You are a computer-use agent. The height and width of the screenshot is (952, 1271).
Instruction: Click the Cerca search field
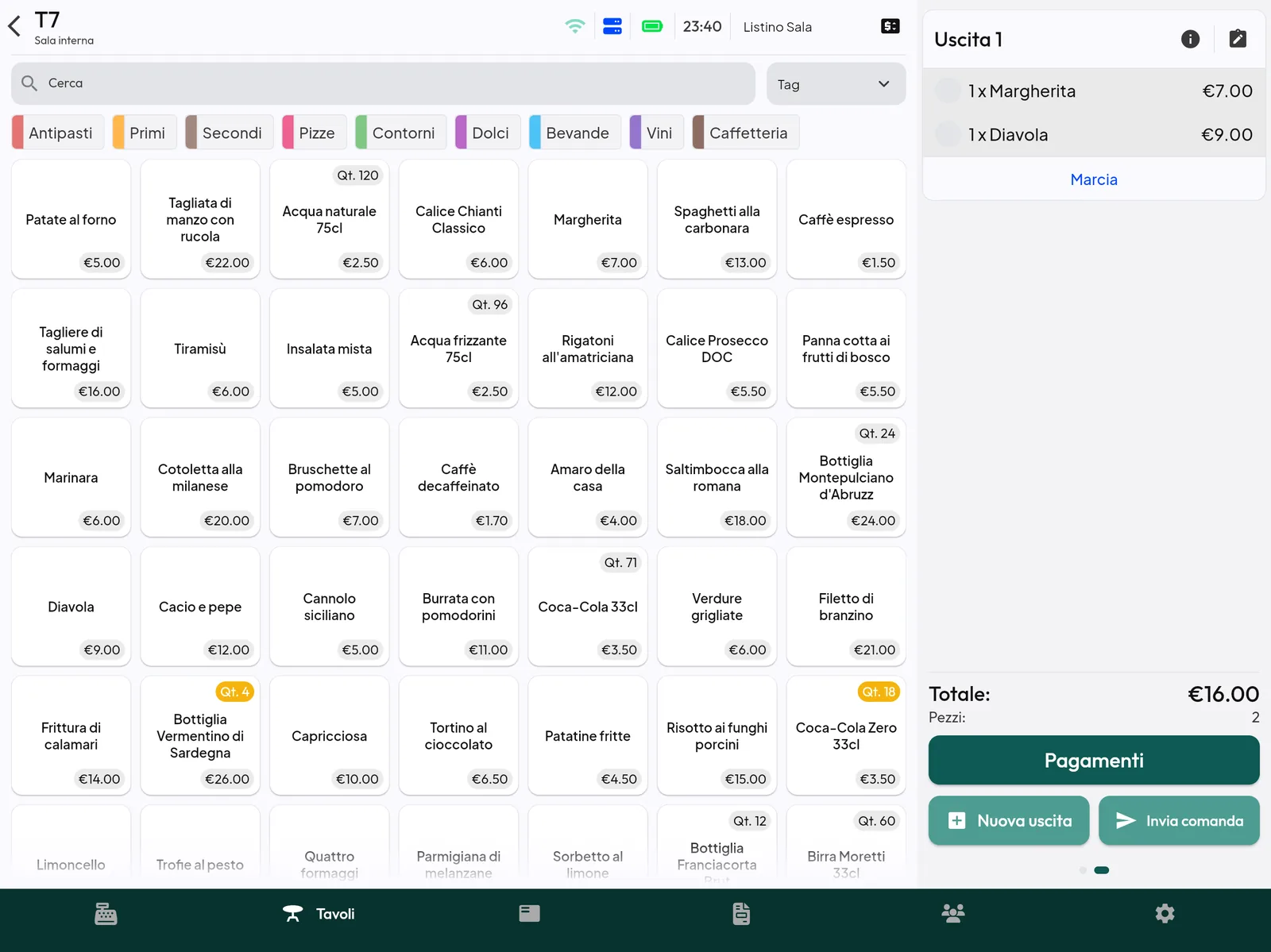point(383,83)
